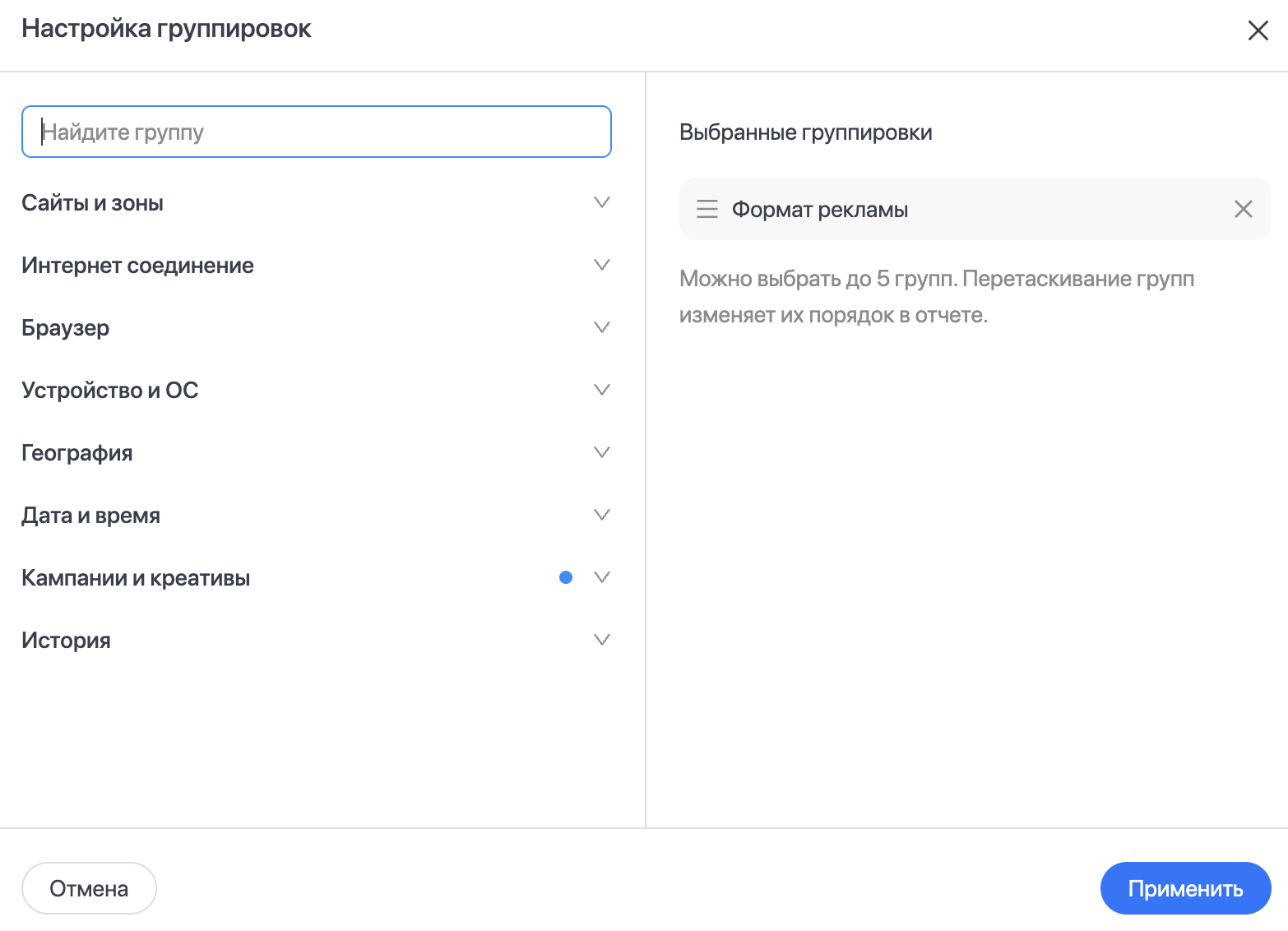Click the История category label
Screen dimensions: 1288x931
click(66, 641)
